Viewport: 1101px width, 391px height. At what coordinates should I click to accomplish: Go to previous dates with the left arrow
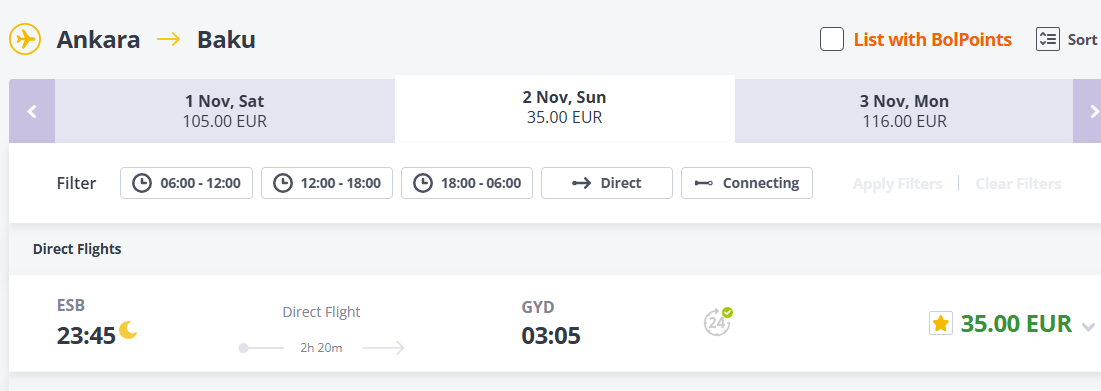[32, 111]
